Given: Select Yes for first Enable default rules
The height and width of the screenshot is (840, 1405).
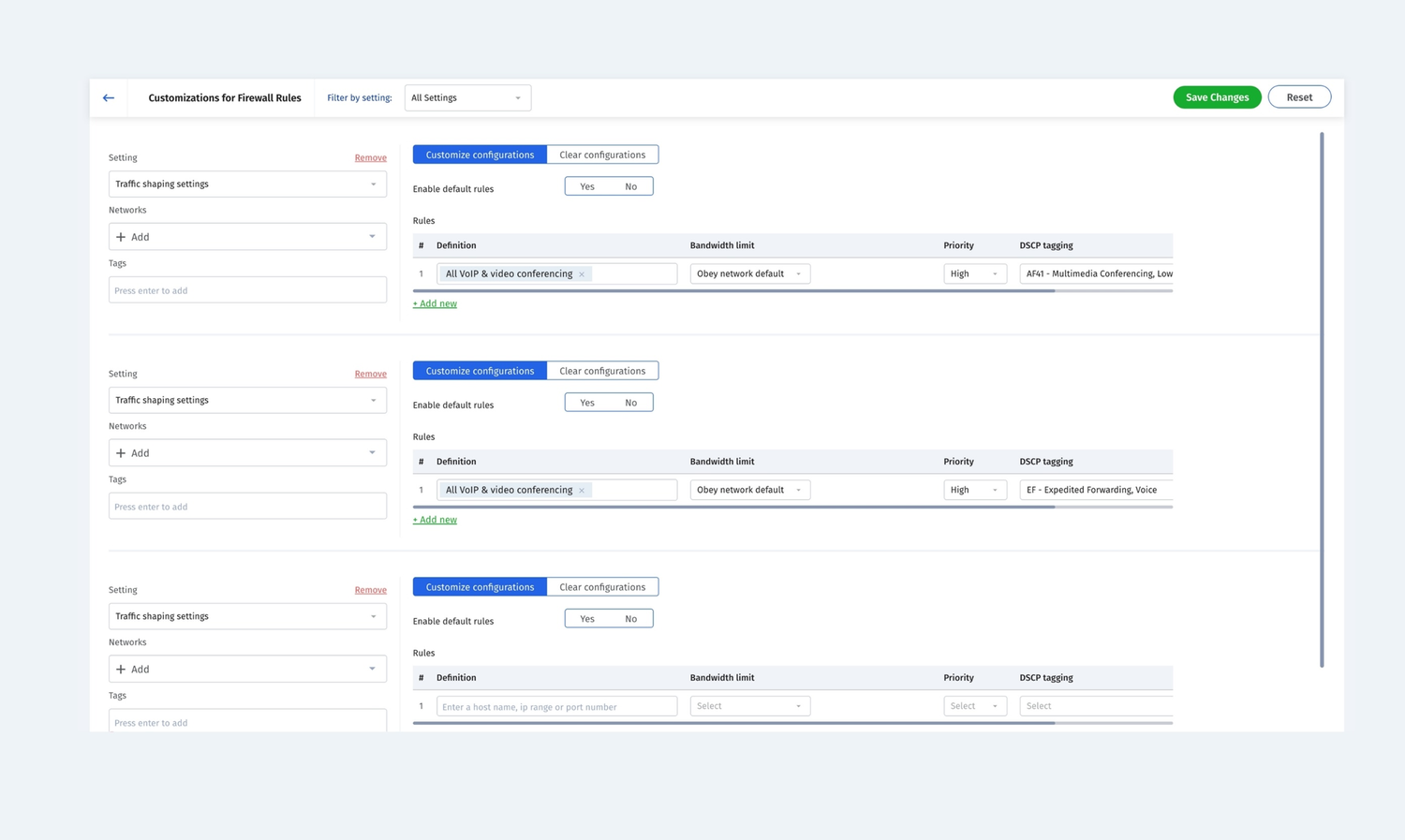Looking at the screenshot, I should tap(586, 185).
